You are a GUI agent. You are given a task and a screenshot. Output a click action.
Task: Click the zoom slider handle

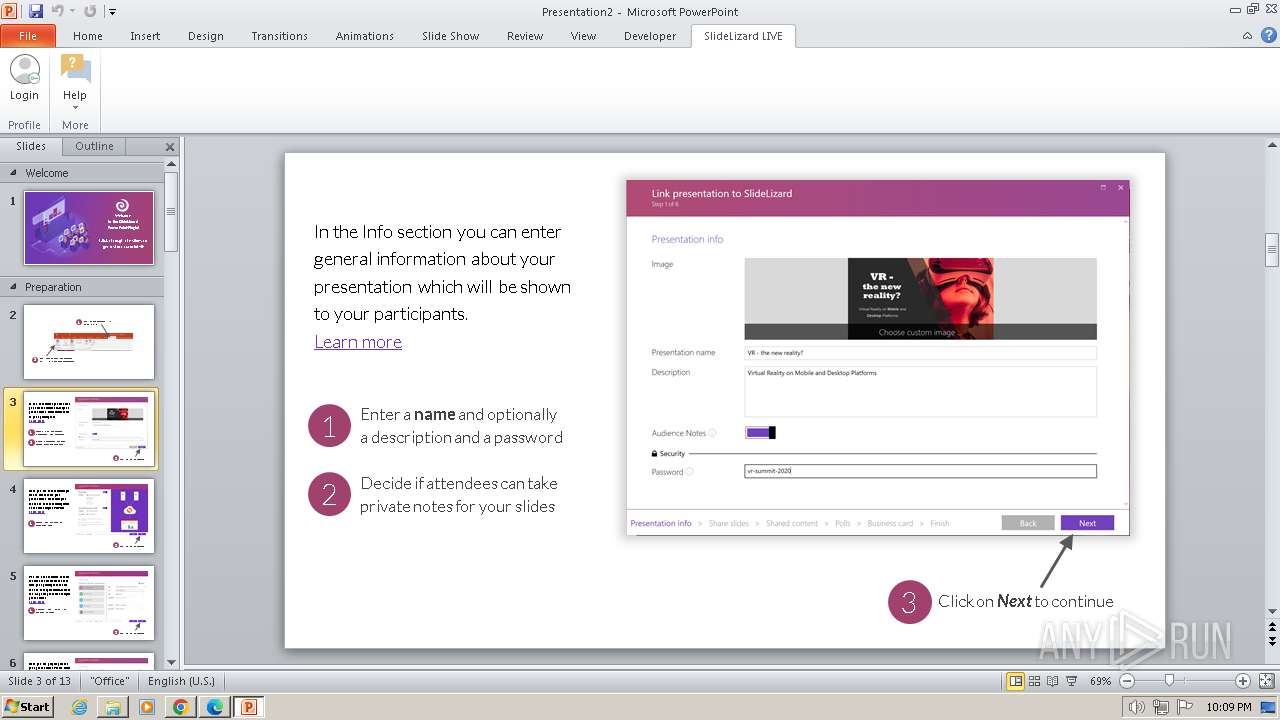1170,681
